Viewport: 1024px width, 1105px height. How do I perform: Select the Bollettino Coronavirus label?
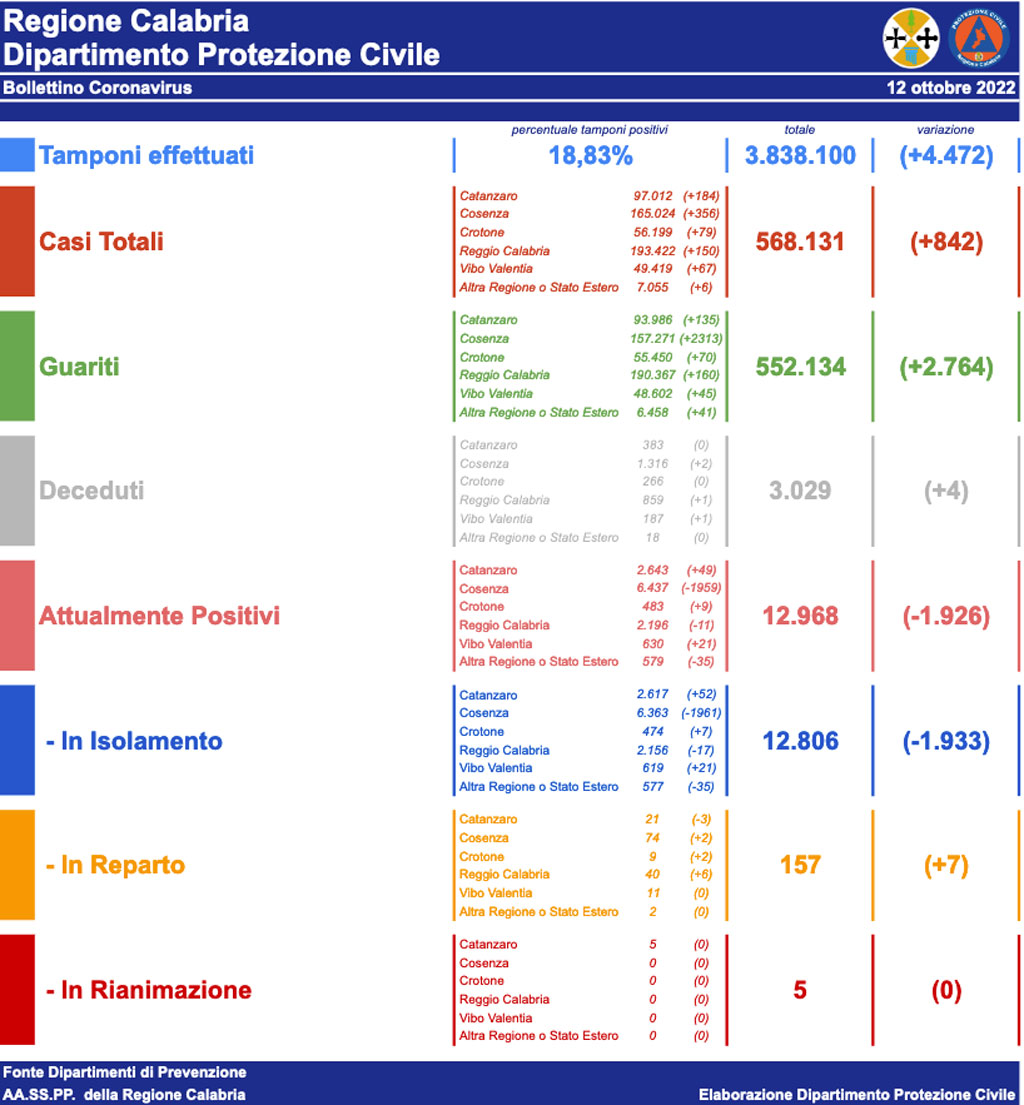click(x=97, y=88)
